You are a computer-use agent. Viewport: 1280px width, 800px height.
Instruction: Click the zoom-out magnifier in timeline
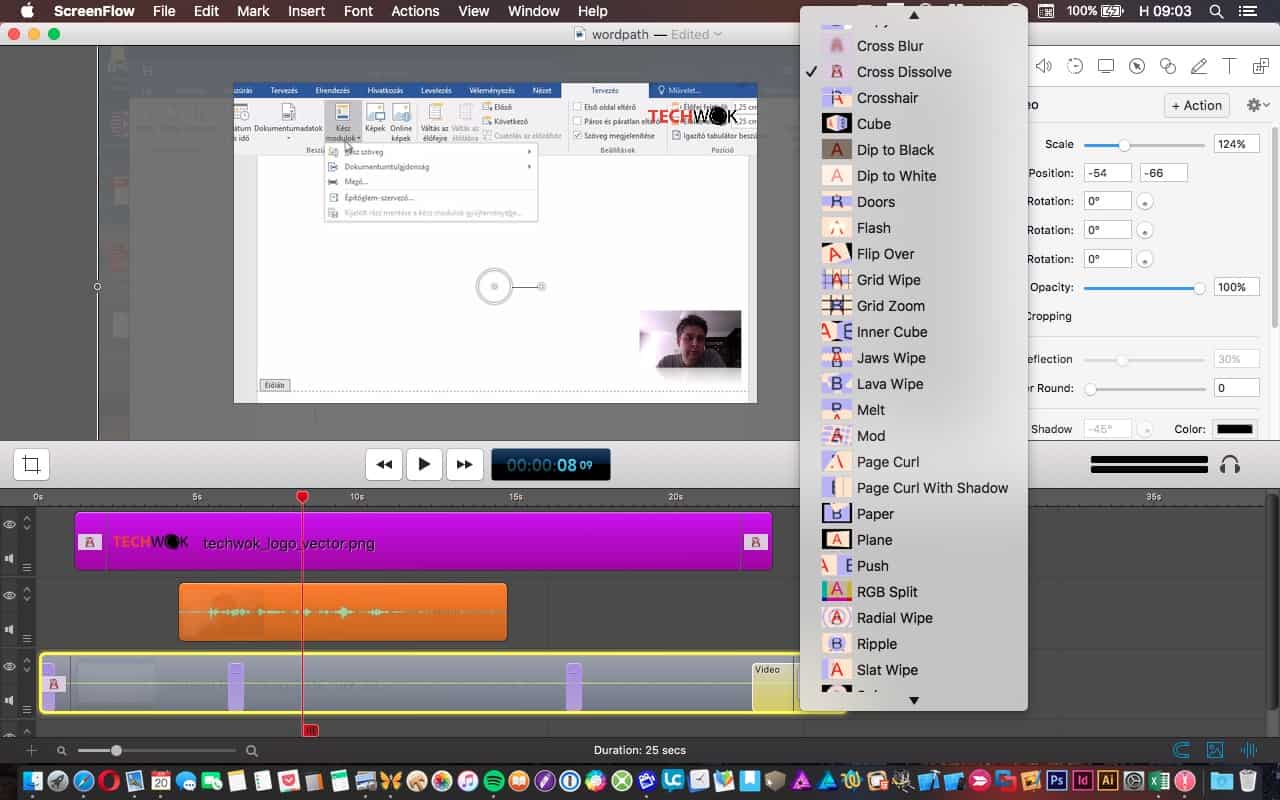[62, 750]
